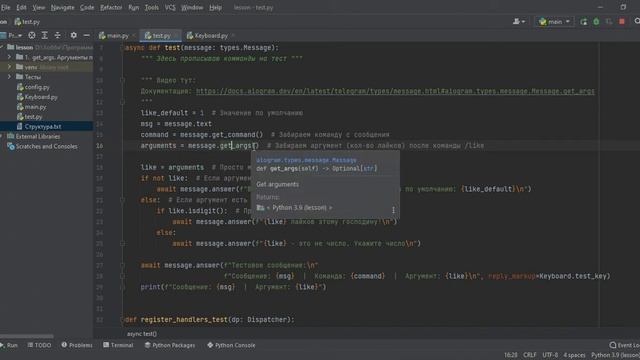This screenshot has width=640, height=360.
Task: Select main.py in project tree
Action: [x=31, y=107]
